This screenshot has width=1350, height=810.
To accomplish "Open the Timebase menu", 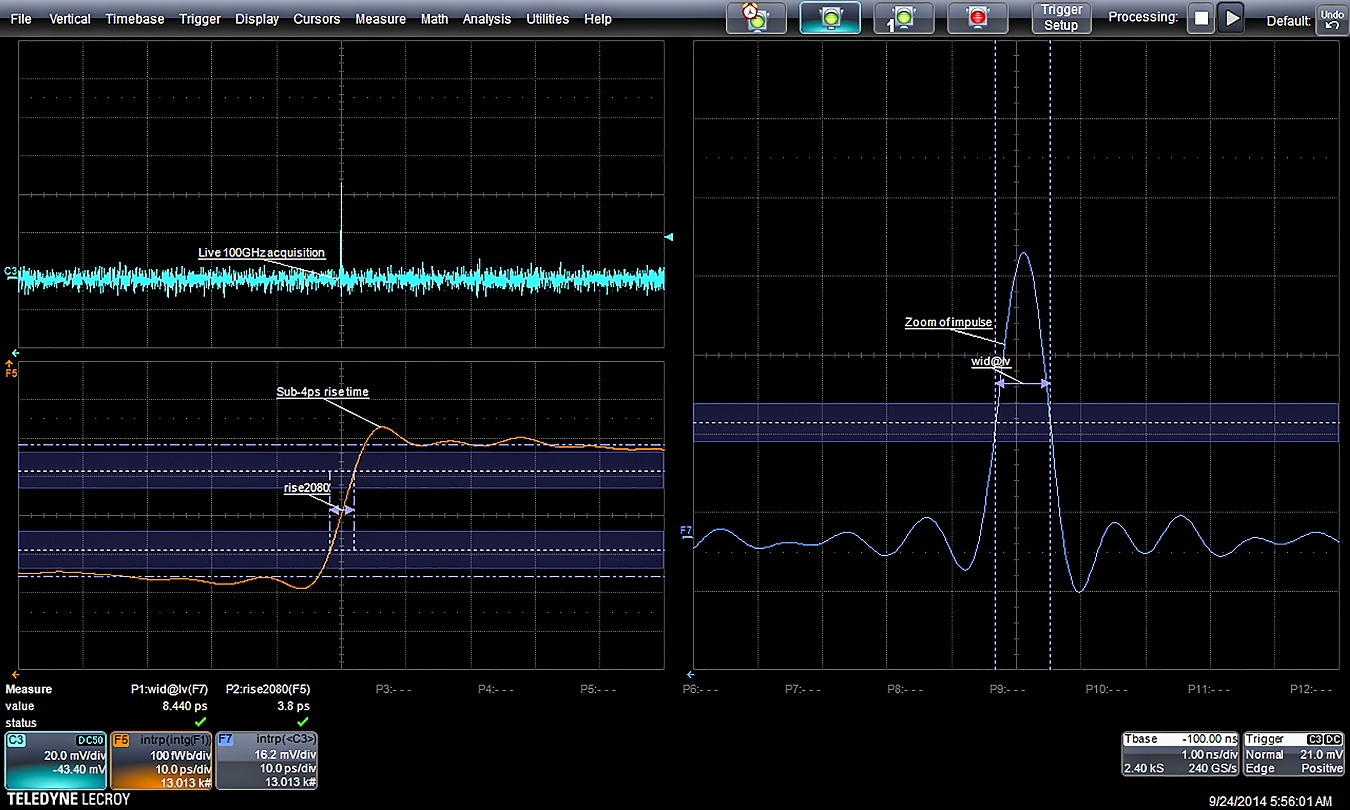I will tap(138, 19).
